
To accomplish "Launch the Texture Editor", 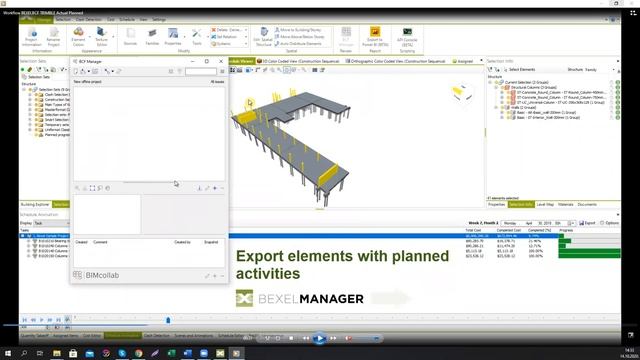I will click(101, 37).
